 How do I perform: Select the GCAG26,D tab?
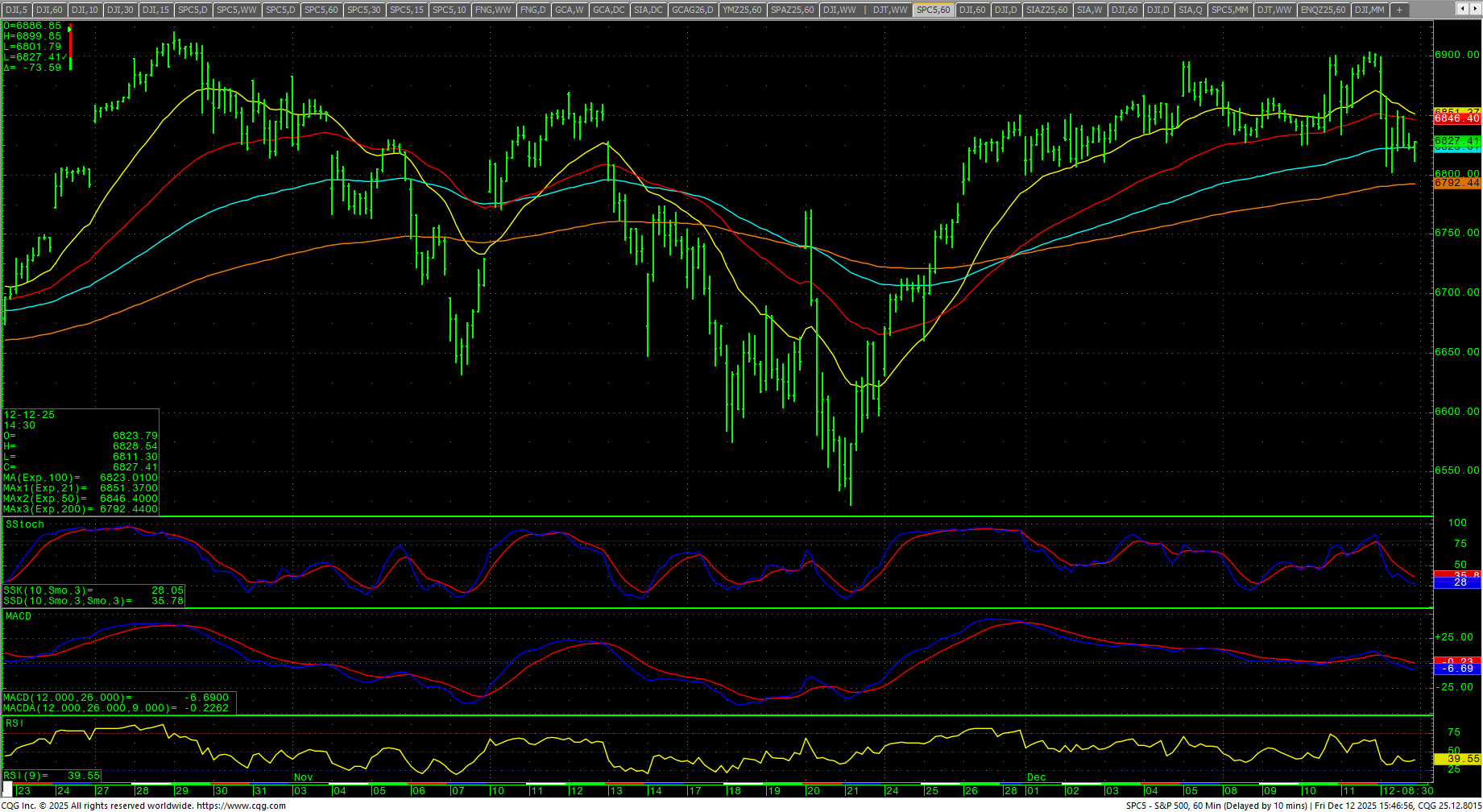[693, 10]
